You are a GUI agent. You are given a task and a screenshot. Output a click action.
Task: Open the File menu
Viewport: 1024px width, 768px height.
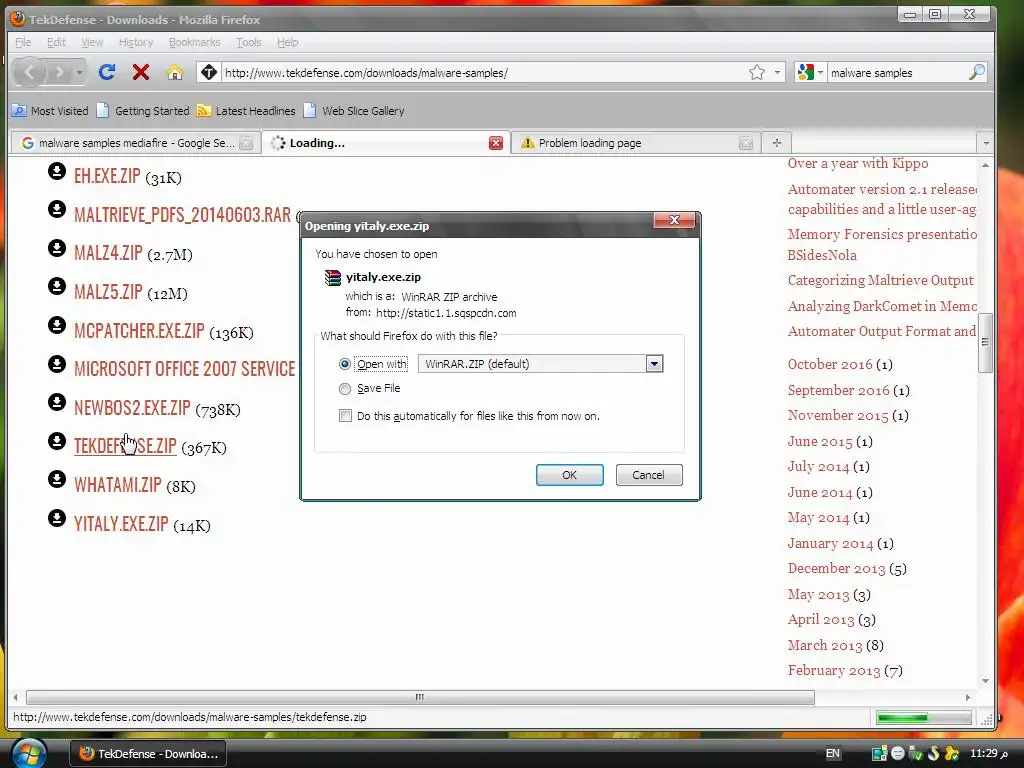[x=23, y=42]
